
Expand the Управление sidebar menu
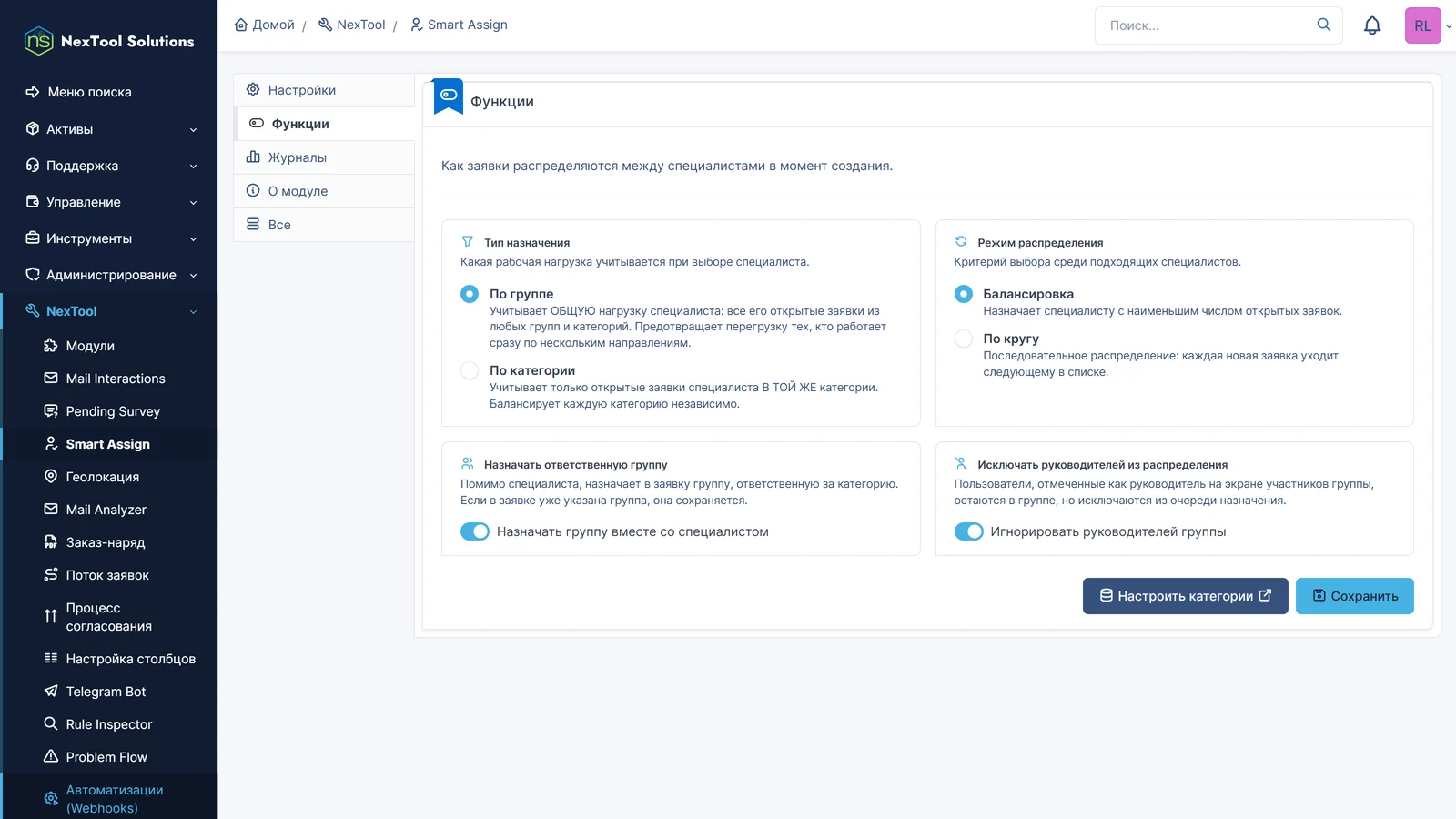click(x=109, y=202)
